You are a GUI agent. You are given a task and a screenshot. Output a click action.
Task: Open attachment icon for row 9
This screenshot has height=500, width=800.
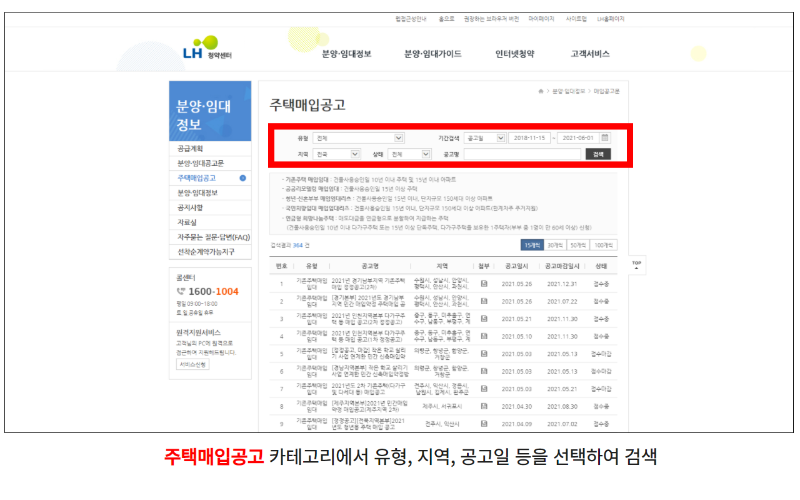pyautogui.click(x=484, y=423)
